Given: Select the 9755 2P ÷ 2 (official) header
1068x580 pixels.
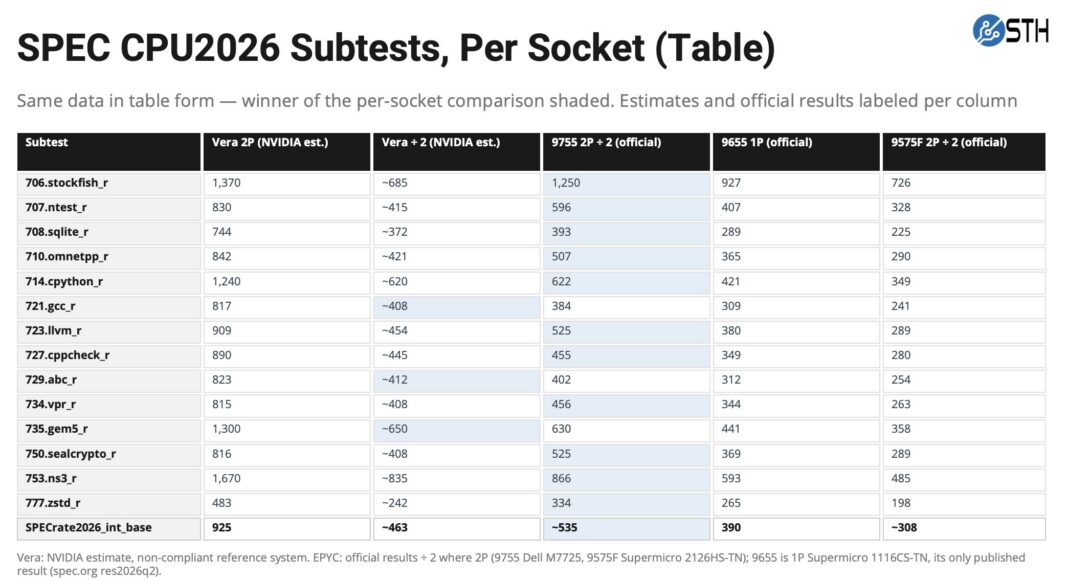Looking at the screenshot, I should click(626, 151).
